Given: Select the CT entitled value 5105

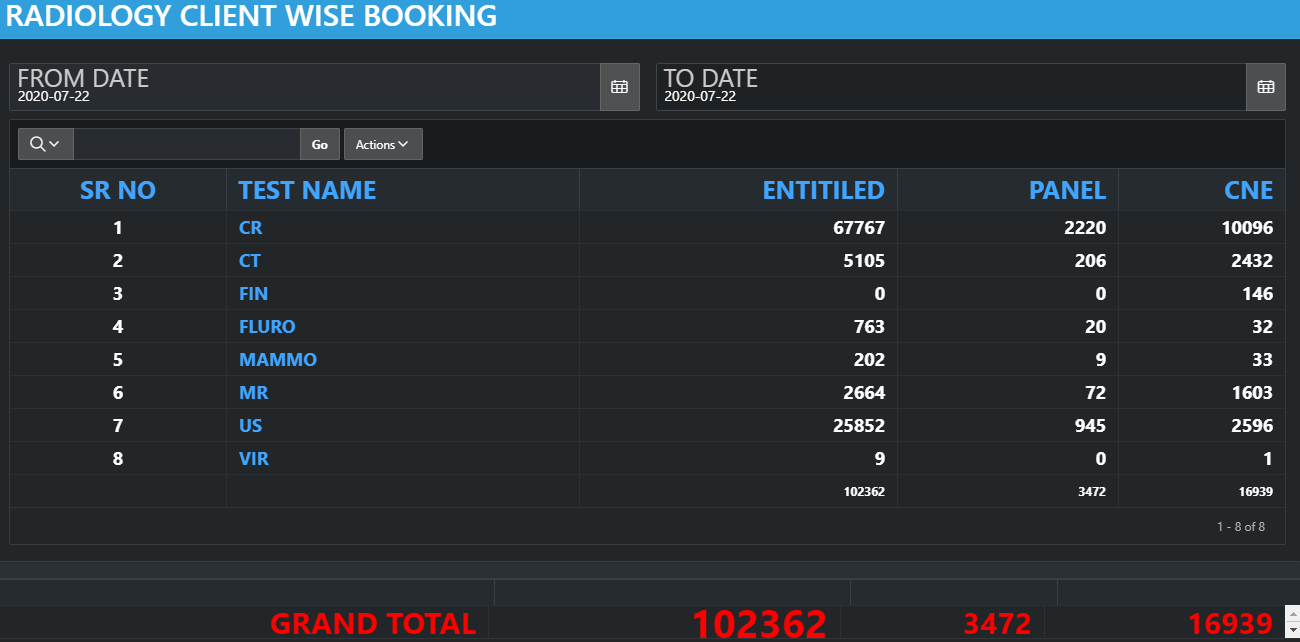Looking at the screenshot, I should (864, 261).
